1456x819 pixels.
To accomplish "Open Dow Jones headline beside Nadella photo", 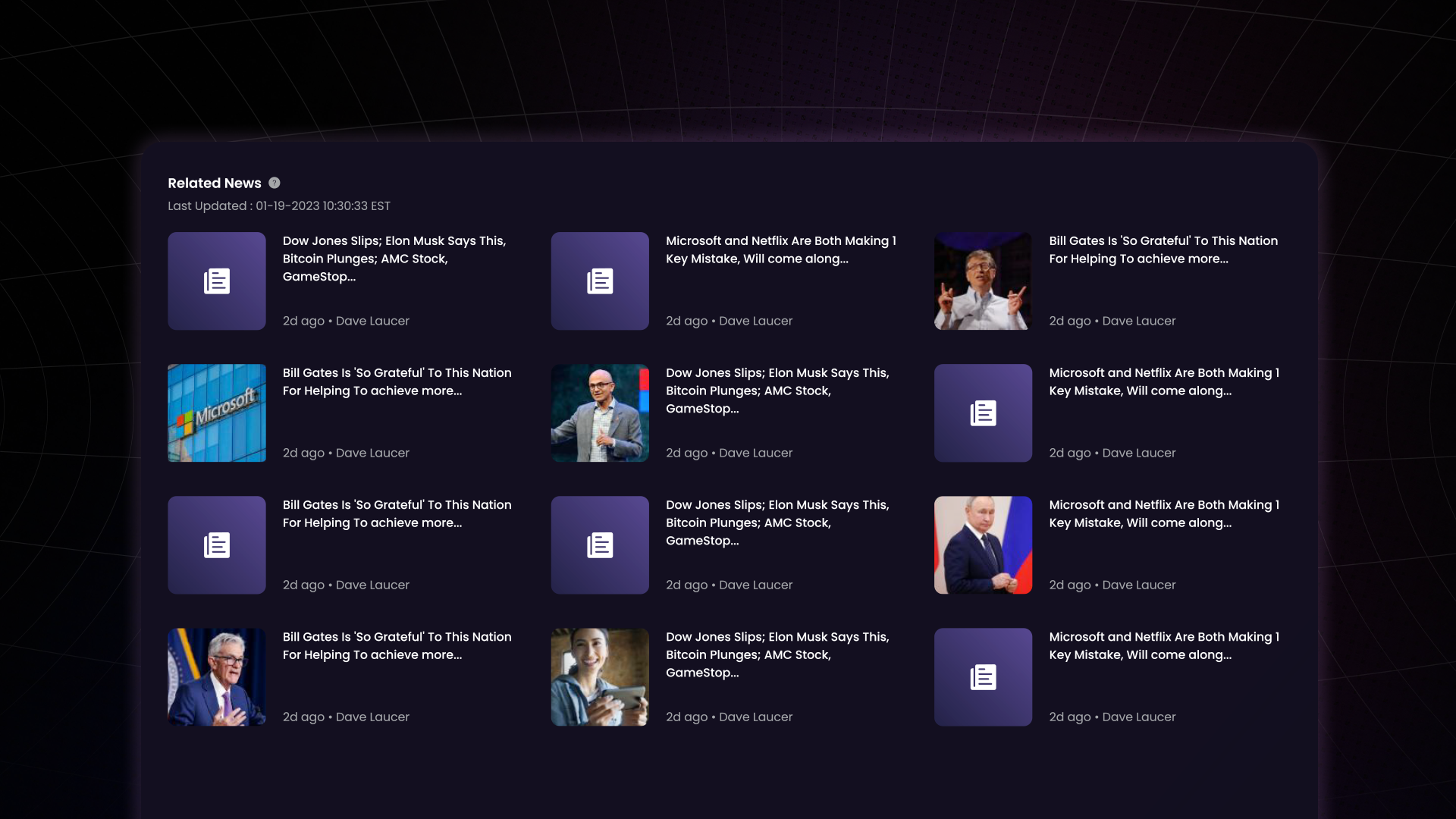I will [777, 391].
